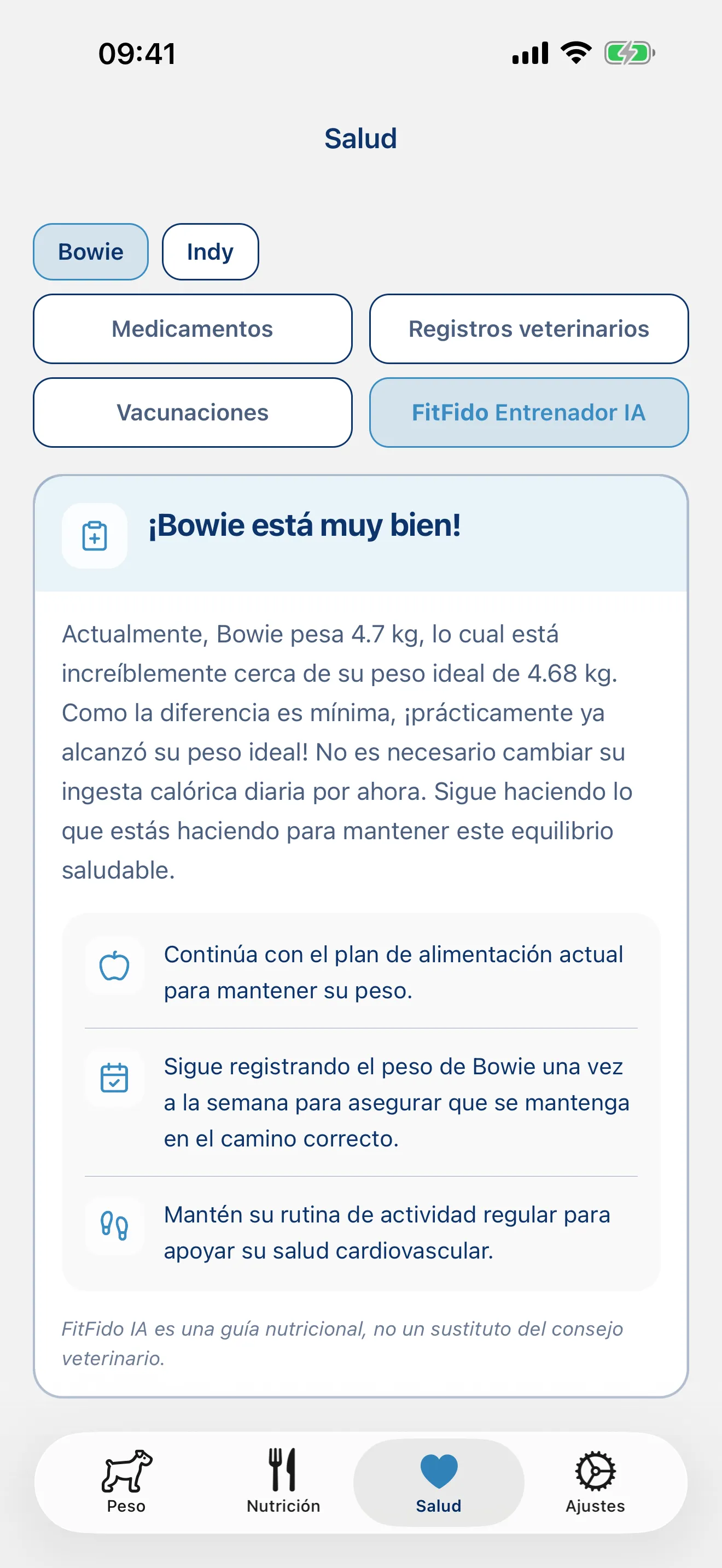Viewport: 722px width, 1568px height.
Task: Tap the weekly weight logging recommendation
Action: pos(397,1102)
